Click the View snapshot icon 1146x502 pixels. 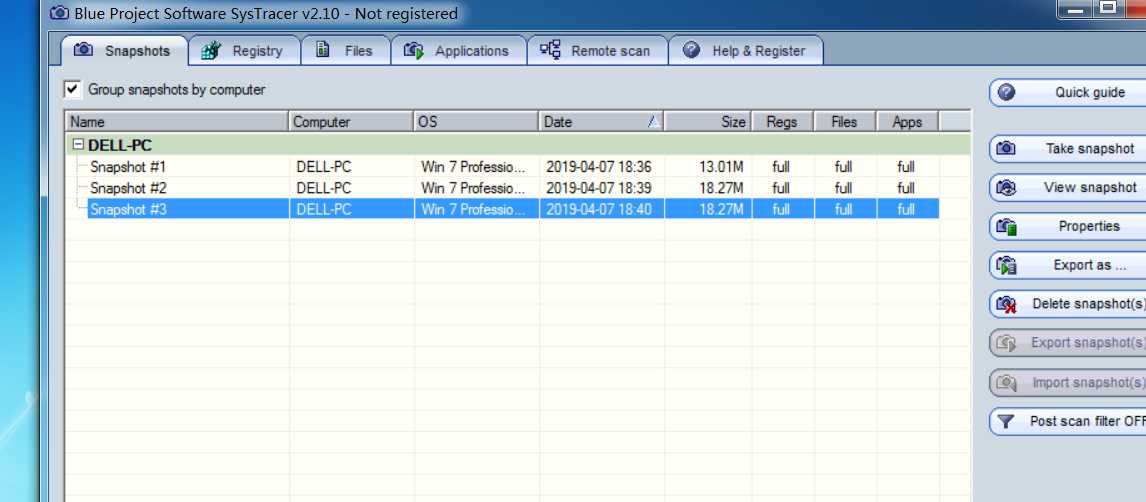[1006, 188]
